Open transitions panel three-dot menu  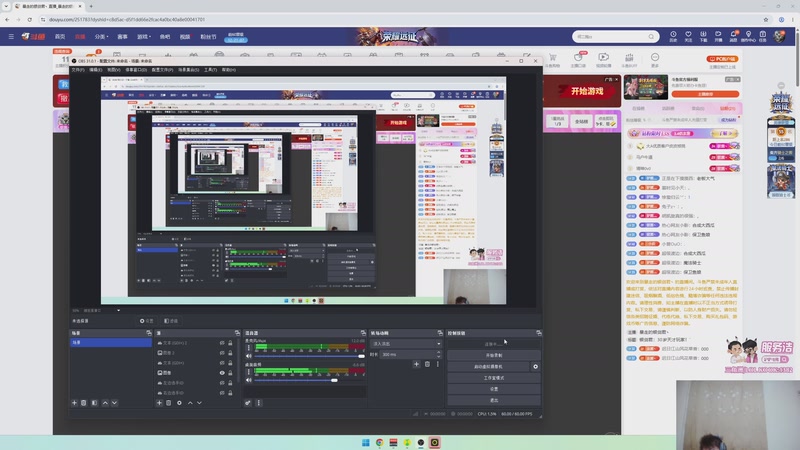coord(438,364)
